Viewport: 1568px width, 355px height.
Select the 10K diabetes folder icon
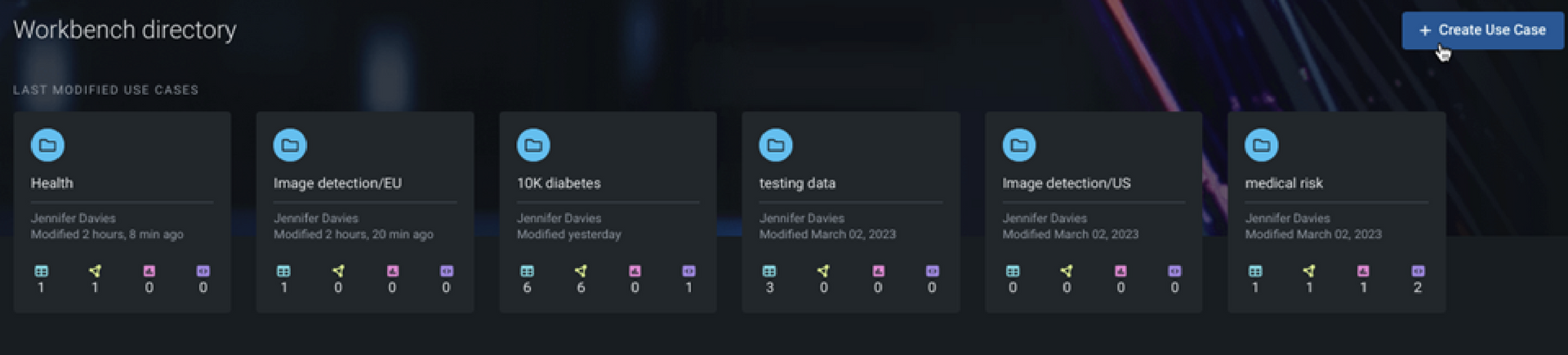tap(533, 145)
